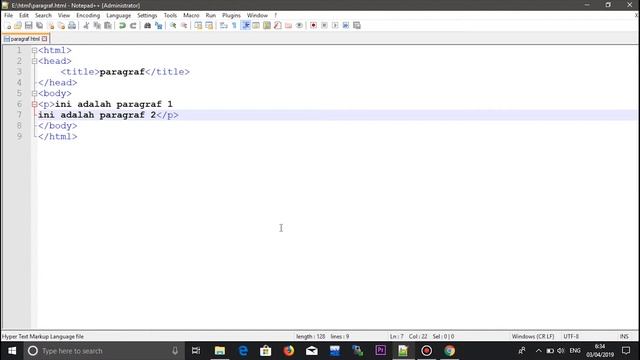Open the Function List panel icon

pyautogui.click(x=278, y=25)
